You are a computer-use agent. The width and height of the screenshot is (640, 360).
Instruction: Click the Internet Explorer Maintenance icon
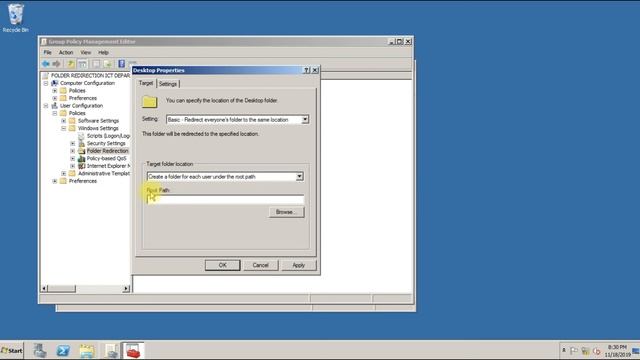[82, 166]
